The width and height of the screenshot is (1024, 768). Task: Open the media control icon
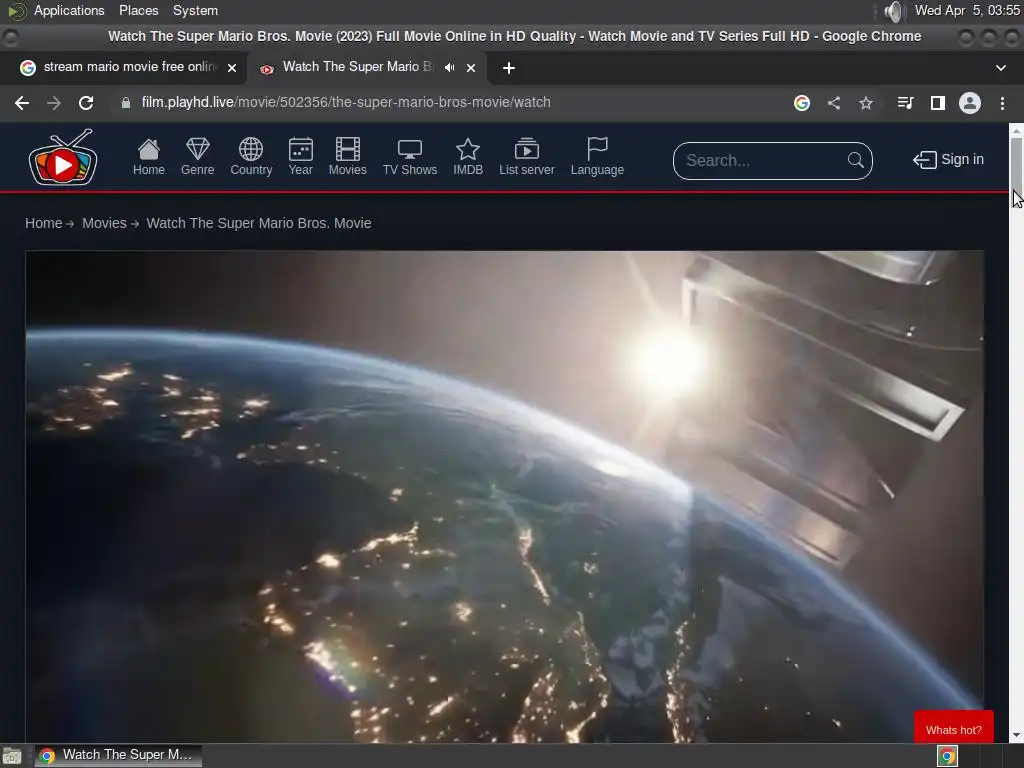pyautogui.click(x=905, y=103)
